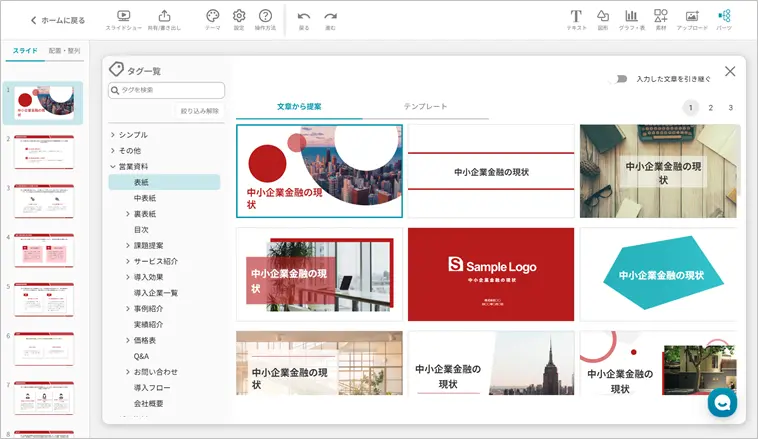
Task: Open slide 1 thumbnail
Action: [44, 103]
